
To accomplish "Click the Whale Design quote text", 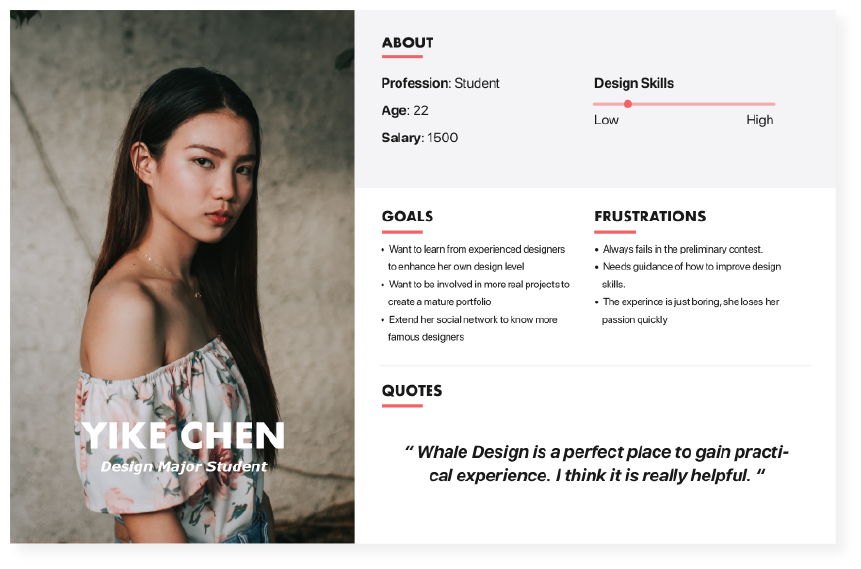I will pyautogui.click(x=596, y=464).
